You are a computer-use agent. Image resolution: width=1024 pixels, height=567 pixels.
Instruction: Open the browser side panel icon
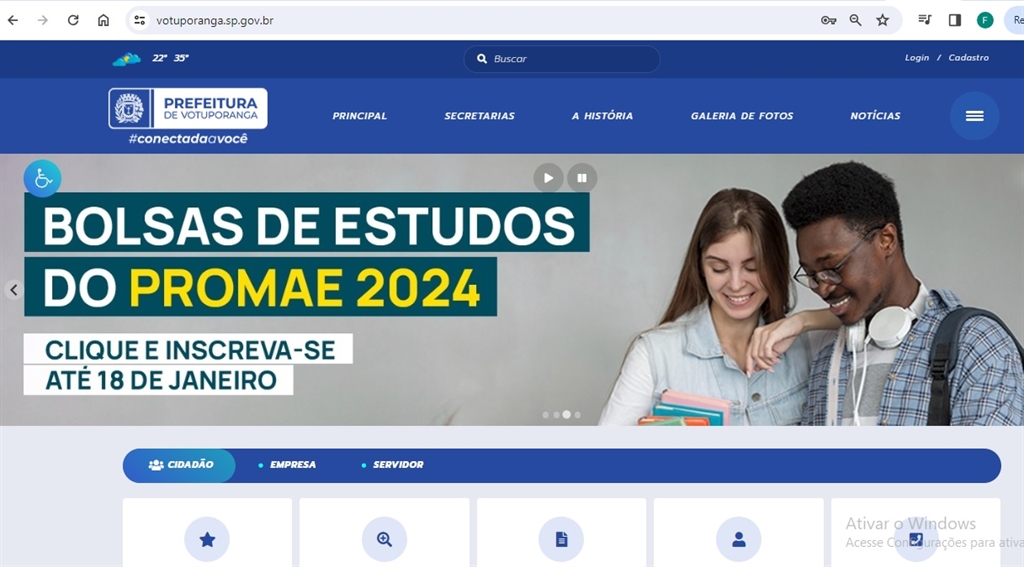[955, 20]
